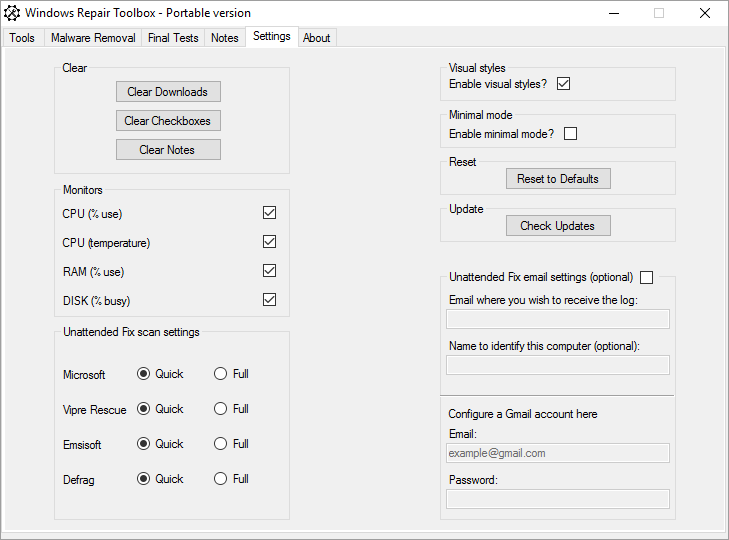
Task: Go to the Final Tests tab
Action: point(173,38)
